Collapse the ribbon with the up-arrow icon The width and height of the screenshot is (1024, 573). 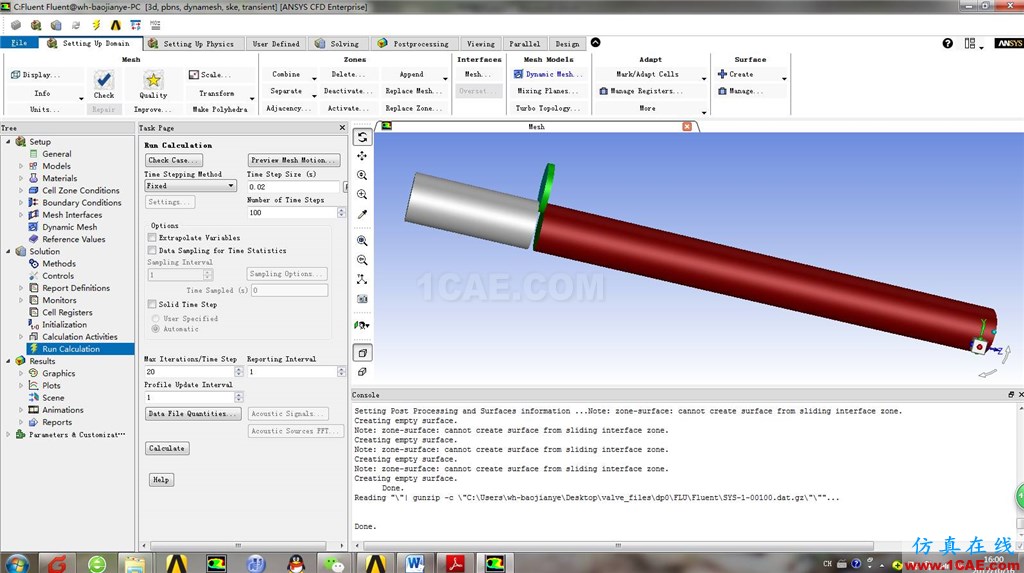point(596,42)
